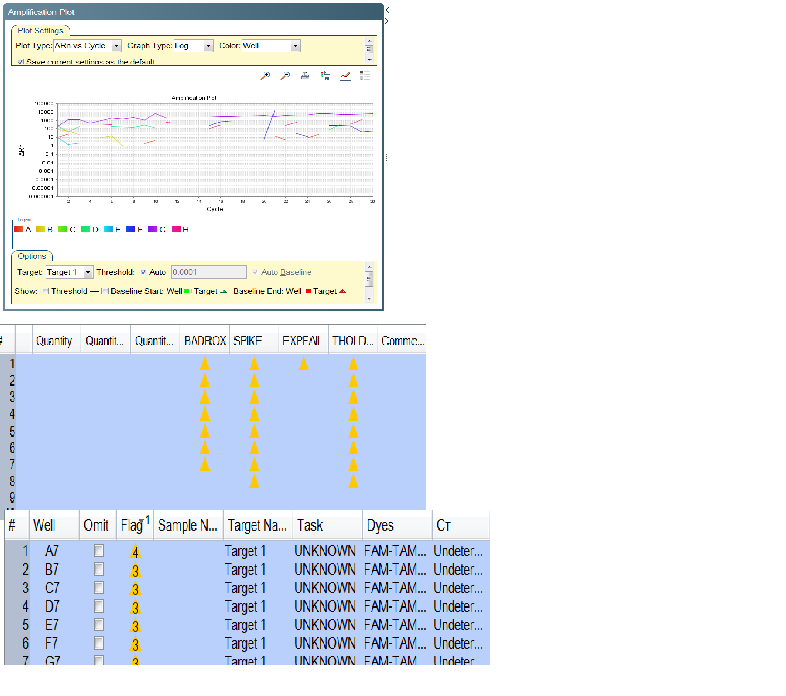Click the flag warning icon for well A7
This screenshot has width=786, height=696.
(x=134, y=551)
